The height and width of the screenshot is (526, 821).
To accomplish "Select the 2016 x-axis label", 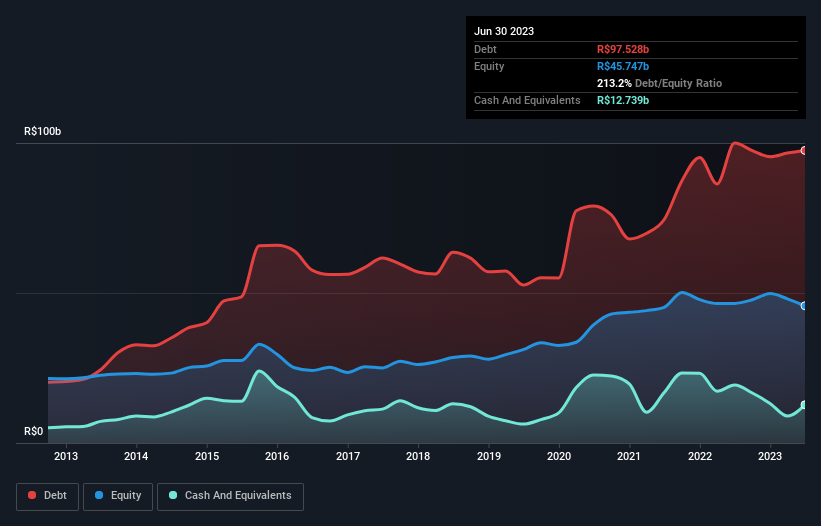I will click(277, 456).
